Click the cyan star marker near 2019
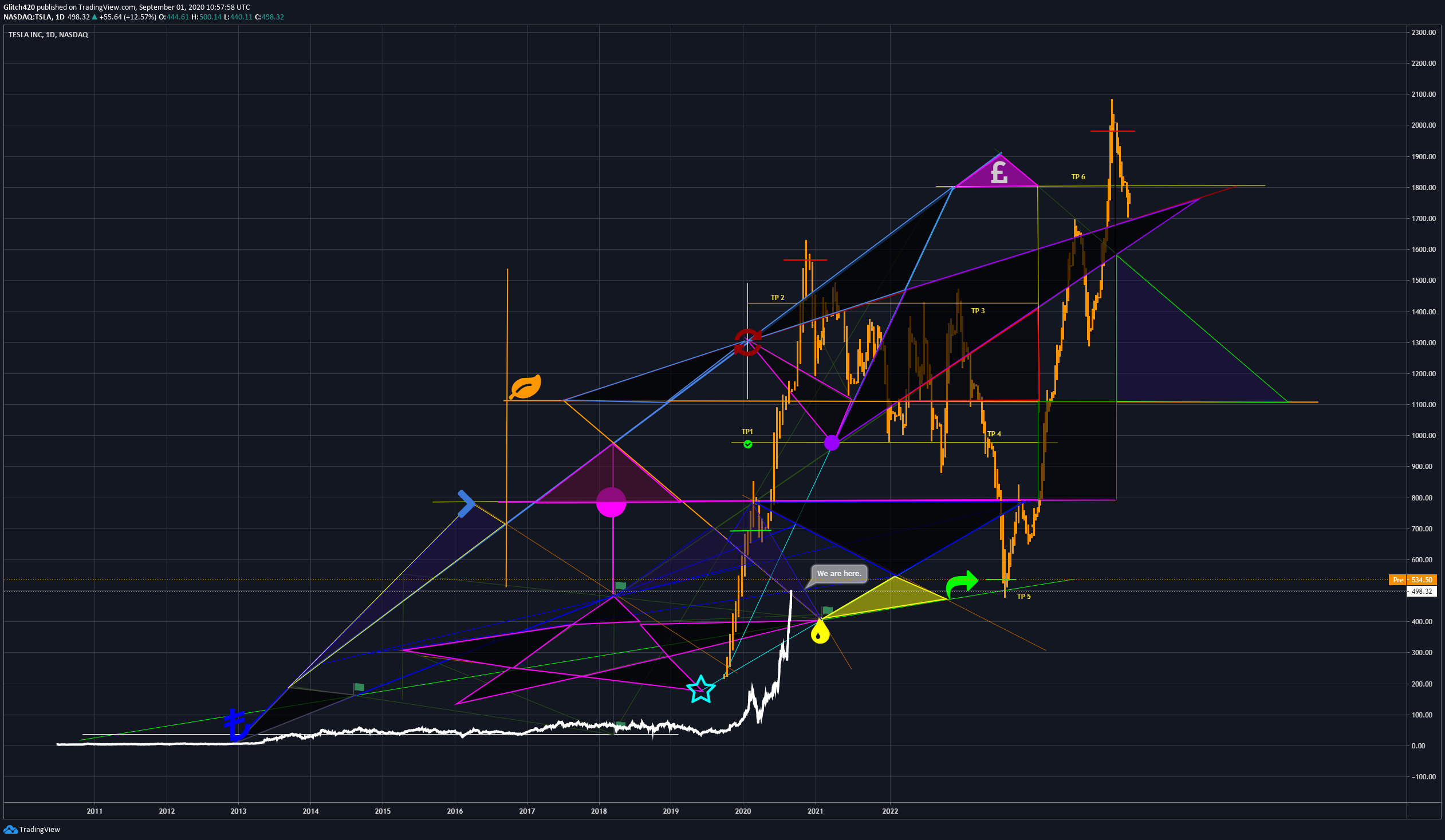 point(700,689)
